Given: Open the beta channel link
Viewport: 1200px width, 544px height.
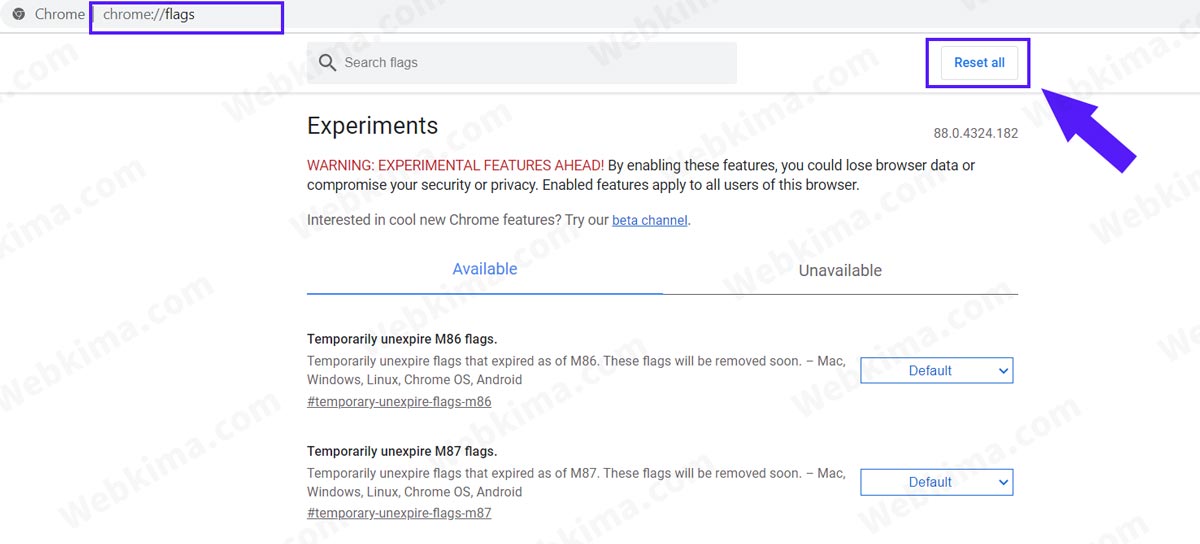Looking at the screenshot, I should (650, 220).
